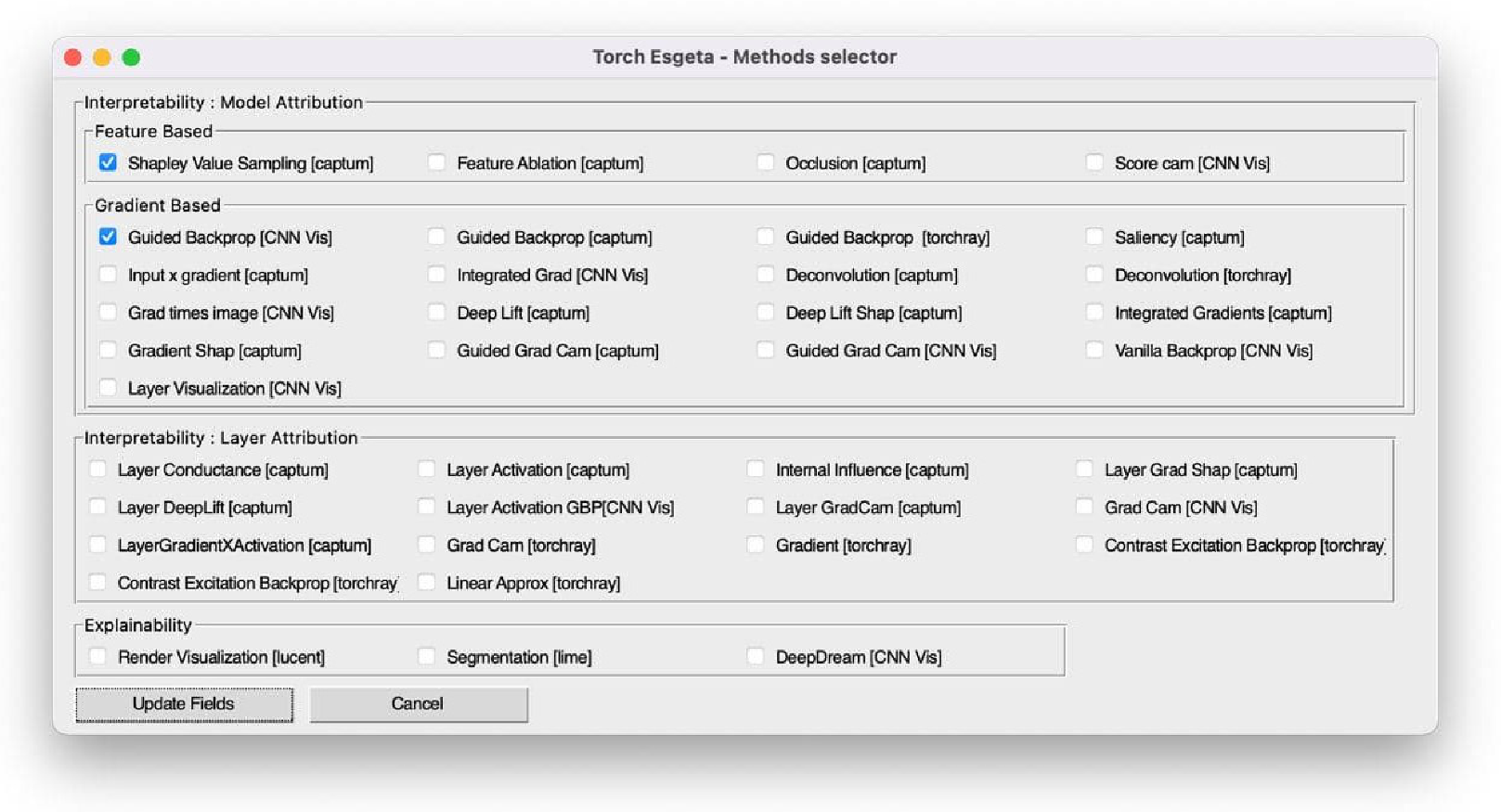Screen dimensions: 1501x812
Task: Toggle Deep Lift Shap [captum] checkbox
Action: tap(766, 313)
